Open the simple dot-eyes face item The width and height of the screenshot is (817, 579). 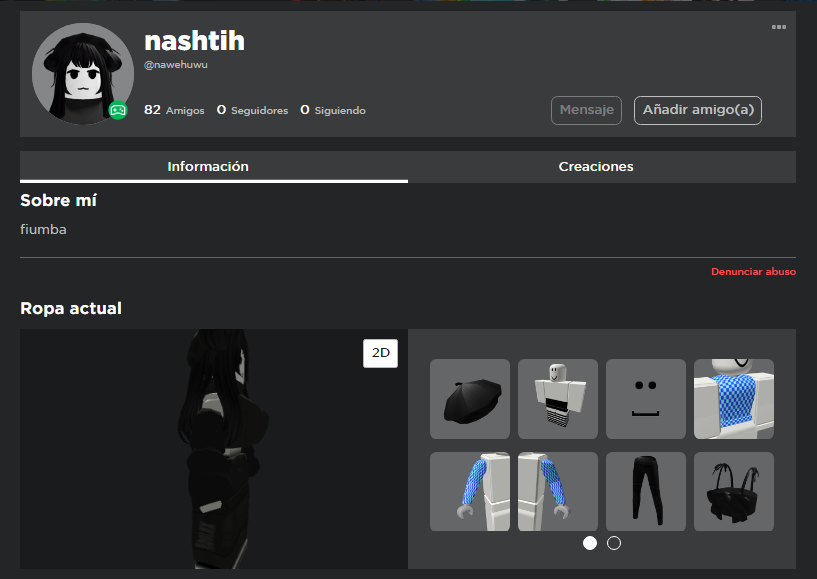[x=646, y=399]
